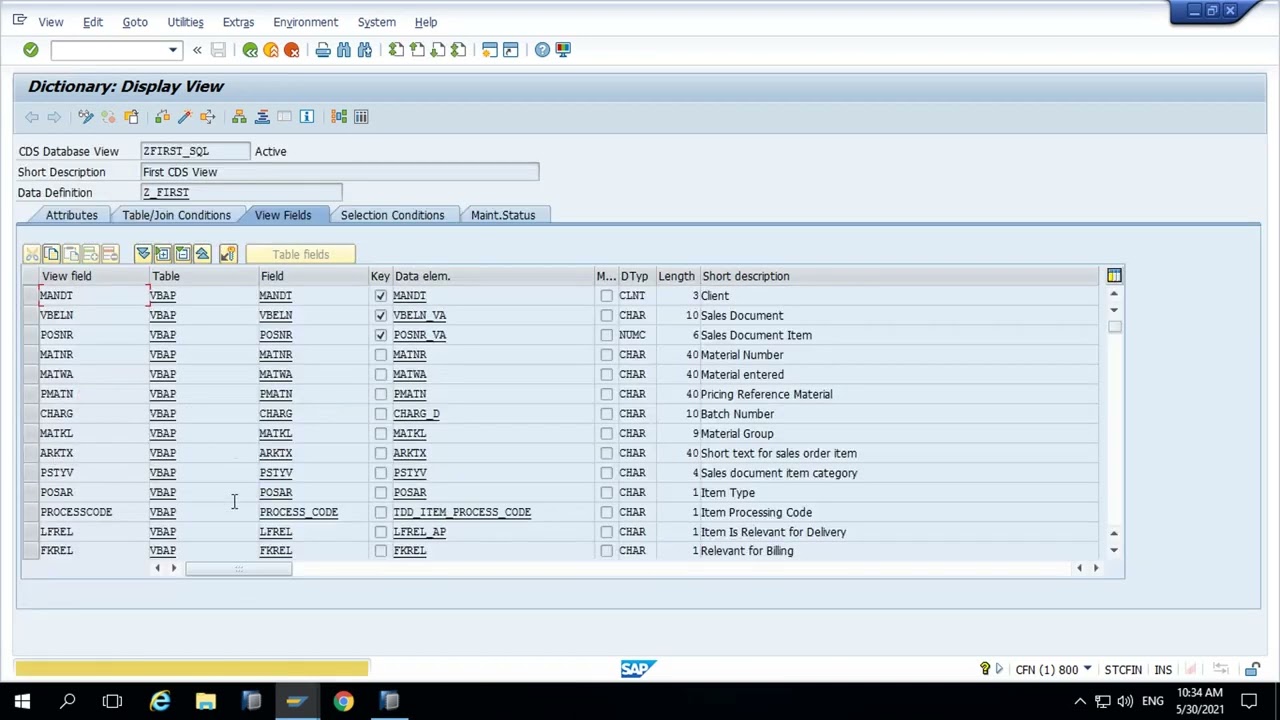Click the Help question mark icon
1280x720 pixels.
[542, 50]
